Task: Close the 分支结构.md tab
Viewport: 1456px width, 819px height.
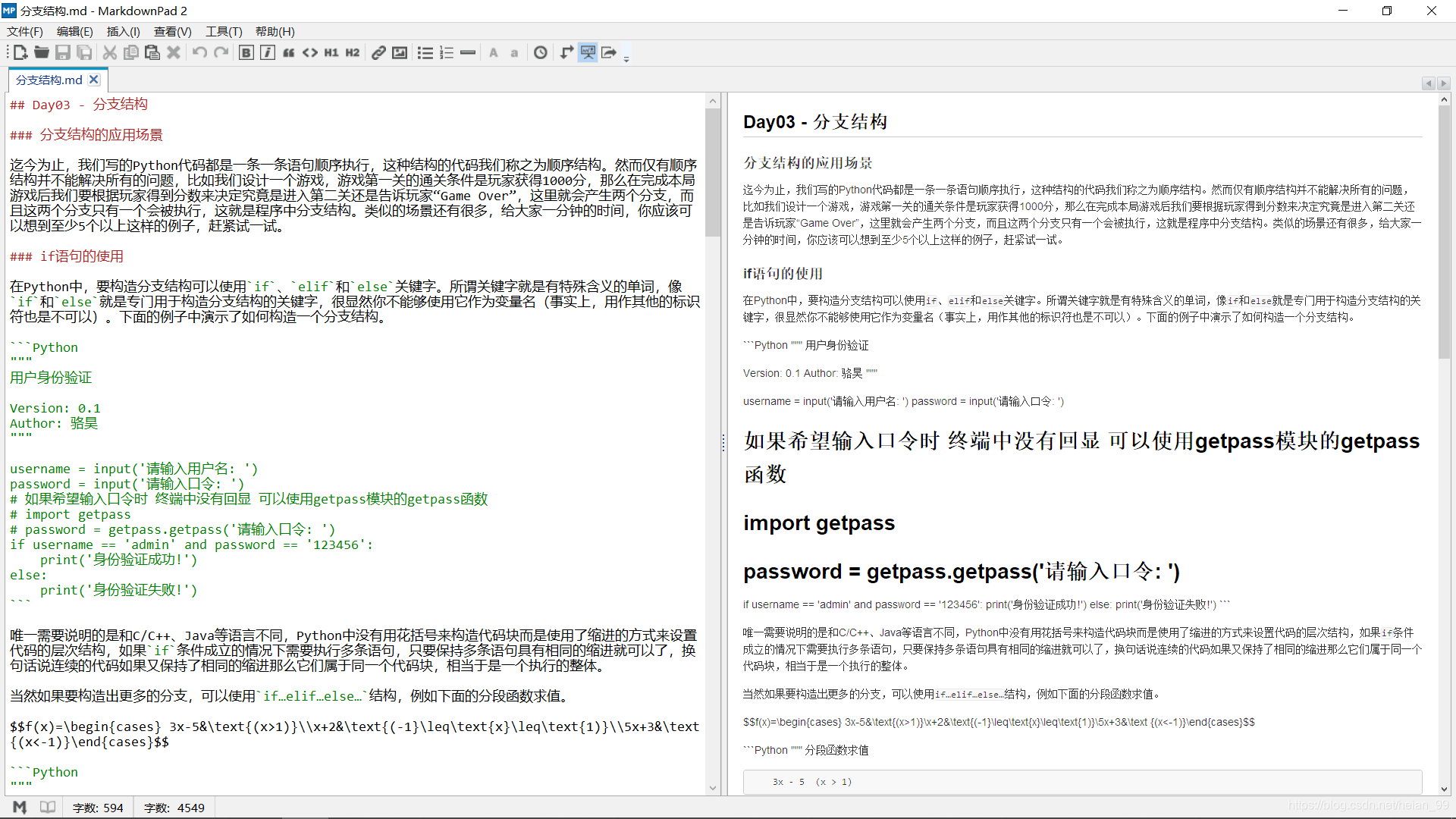Action: (x=94, y=80)
